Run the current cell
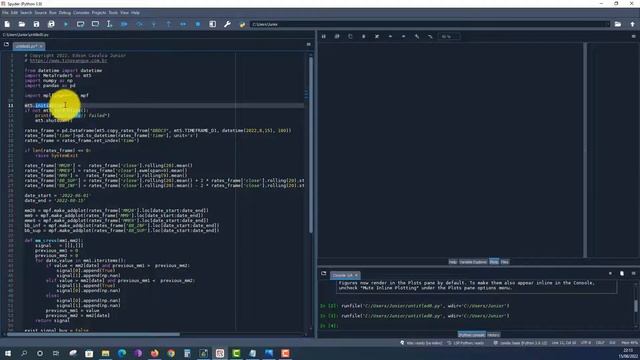Screen dimensions: 640x360 click(x=80, y=24)
